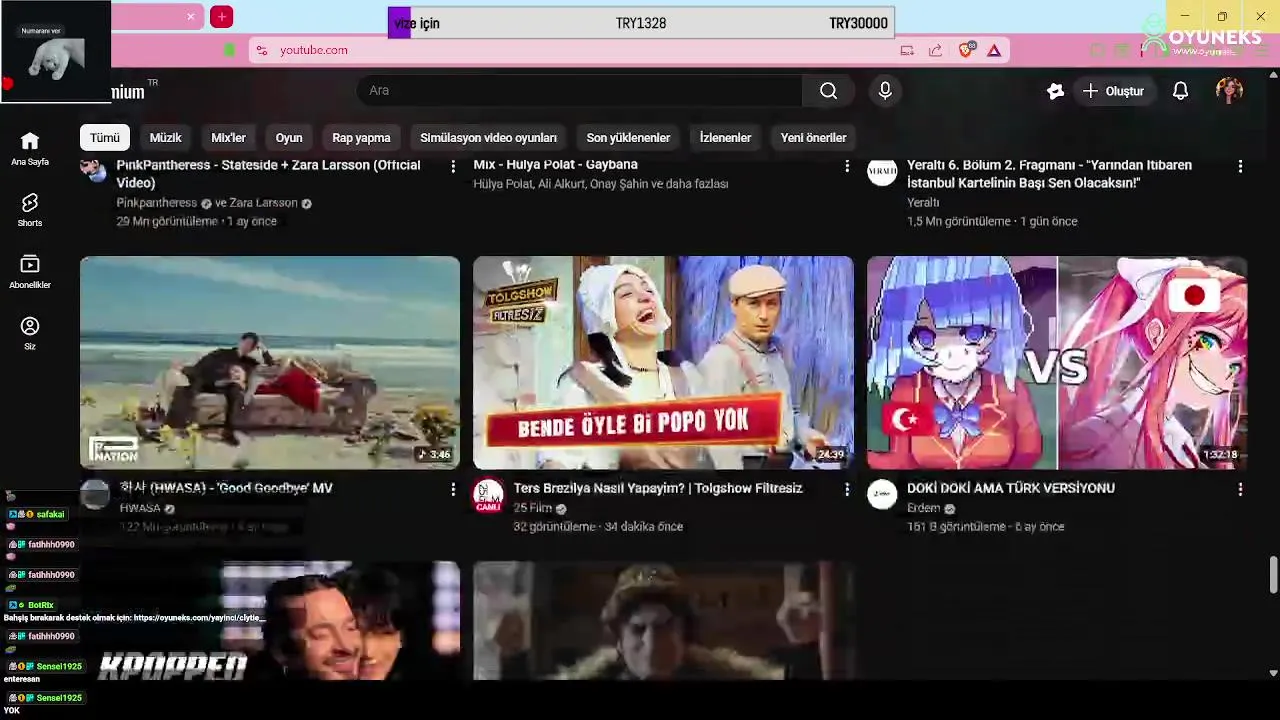Click the page vertical scrollbar thumb

coord(1273,575)
